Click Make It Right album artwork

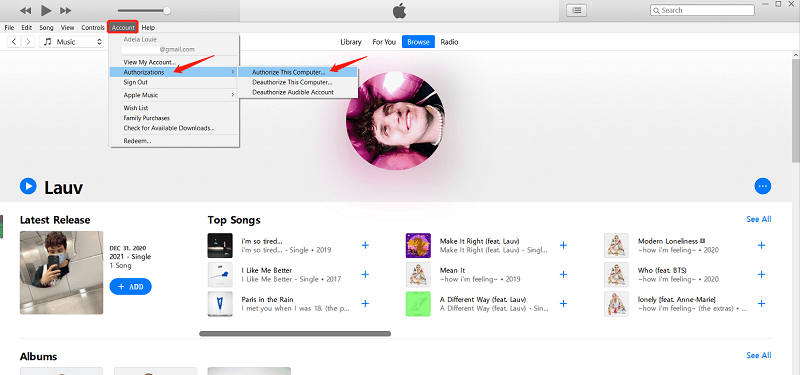[x=418, y=245]
